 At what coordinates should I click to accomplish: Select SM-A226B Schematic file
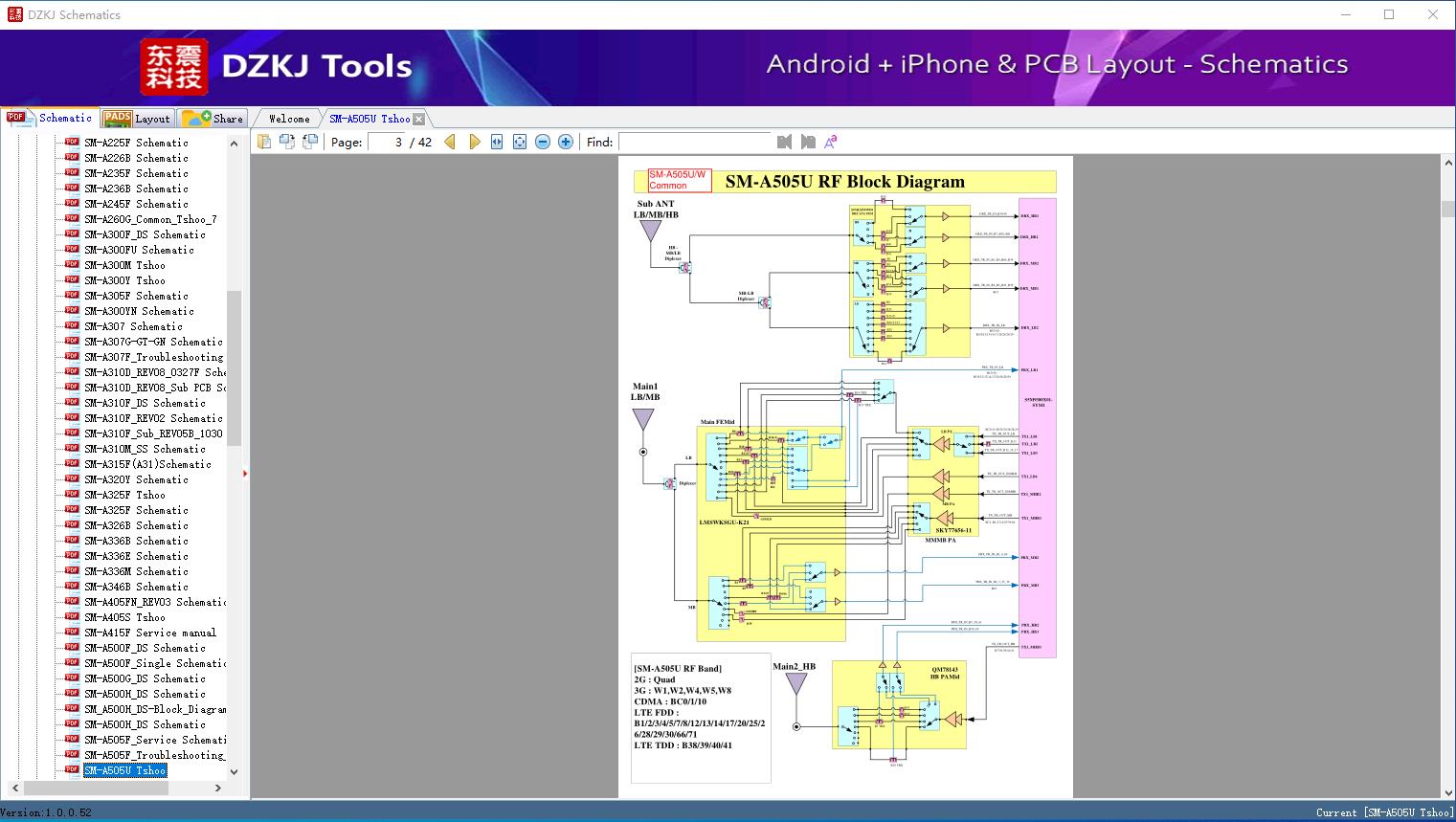pos(136,158)
